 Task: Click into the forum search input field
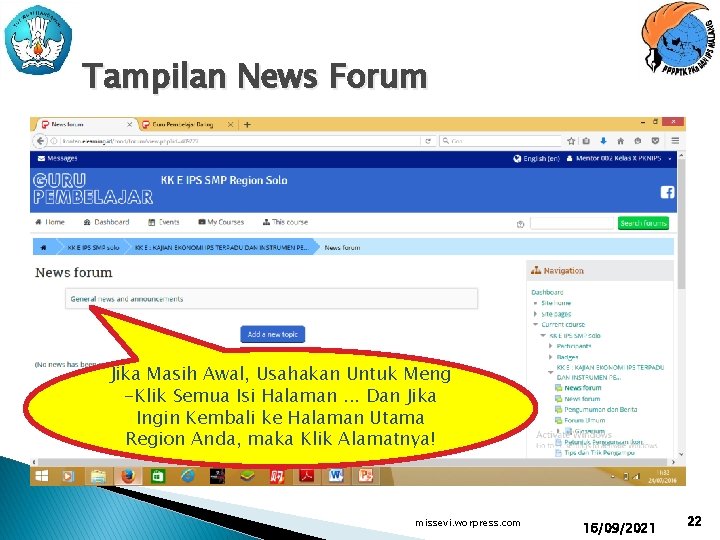pos(572,223)
